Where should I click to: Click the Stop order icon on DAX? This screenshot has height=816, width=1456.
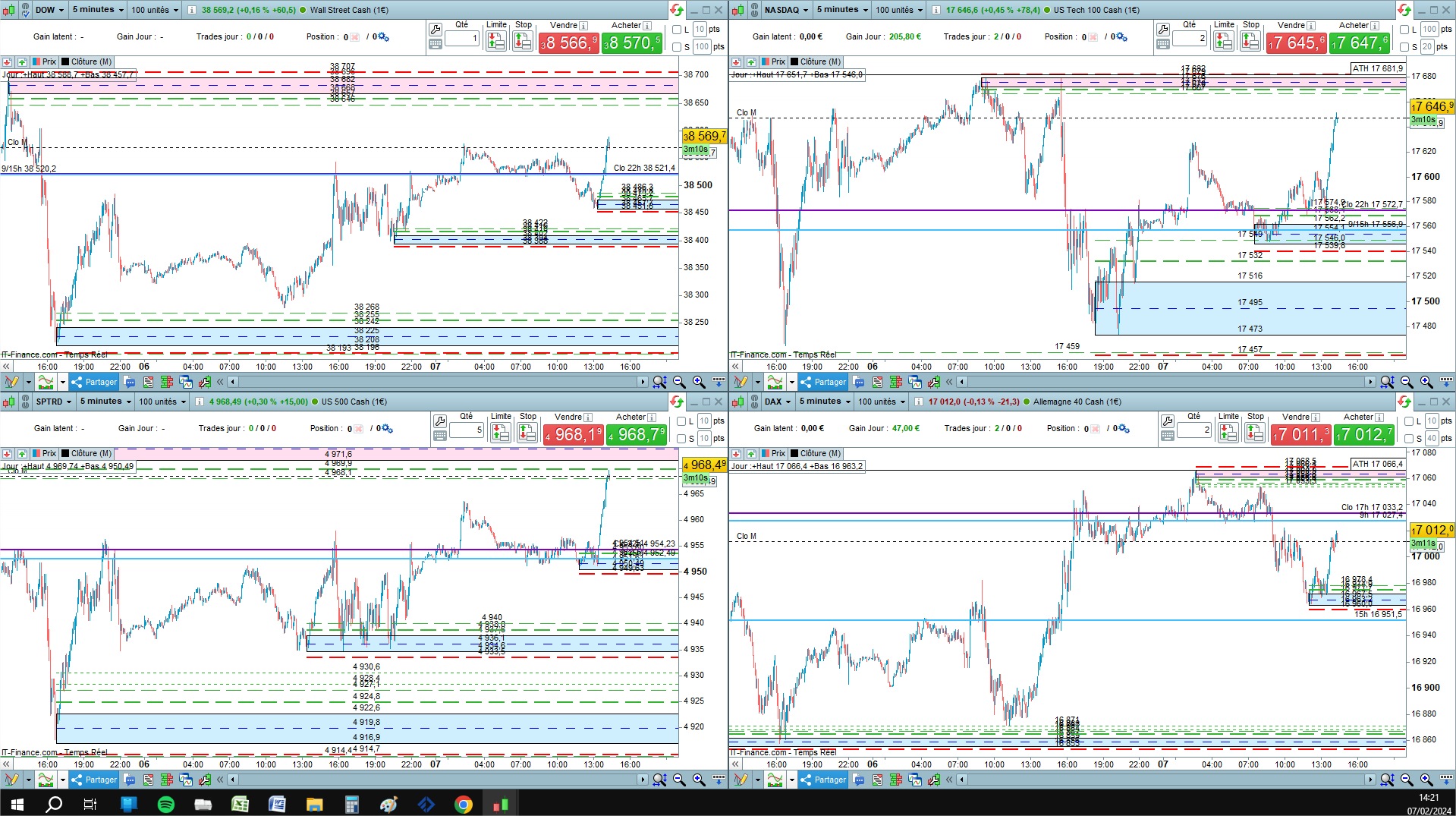click(x=1255, y=433)
